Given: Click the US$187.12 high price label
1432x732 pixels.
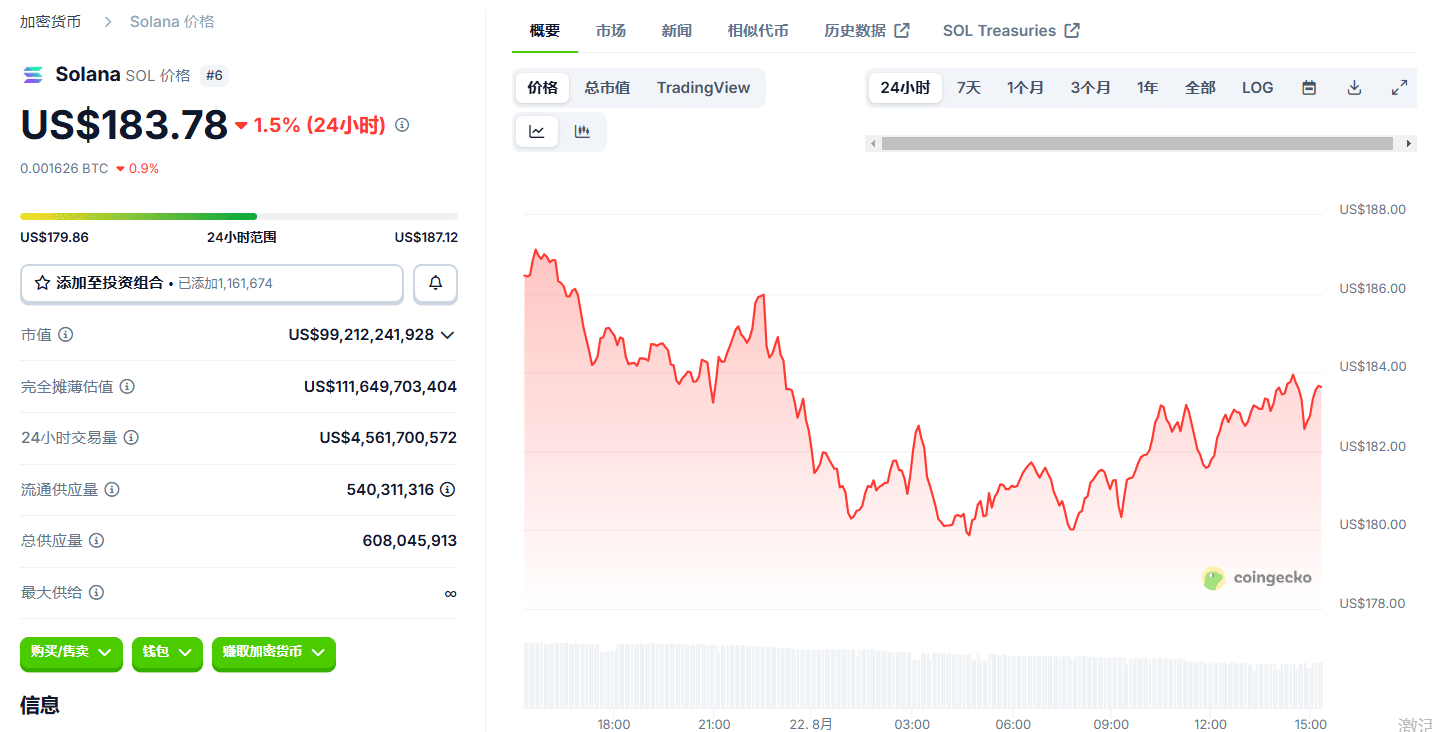Looking at the screenshot, I should click(426, 237).
